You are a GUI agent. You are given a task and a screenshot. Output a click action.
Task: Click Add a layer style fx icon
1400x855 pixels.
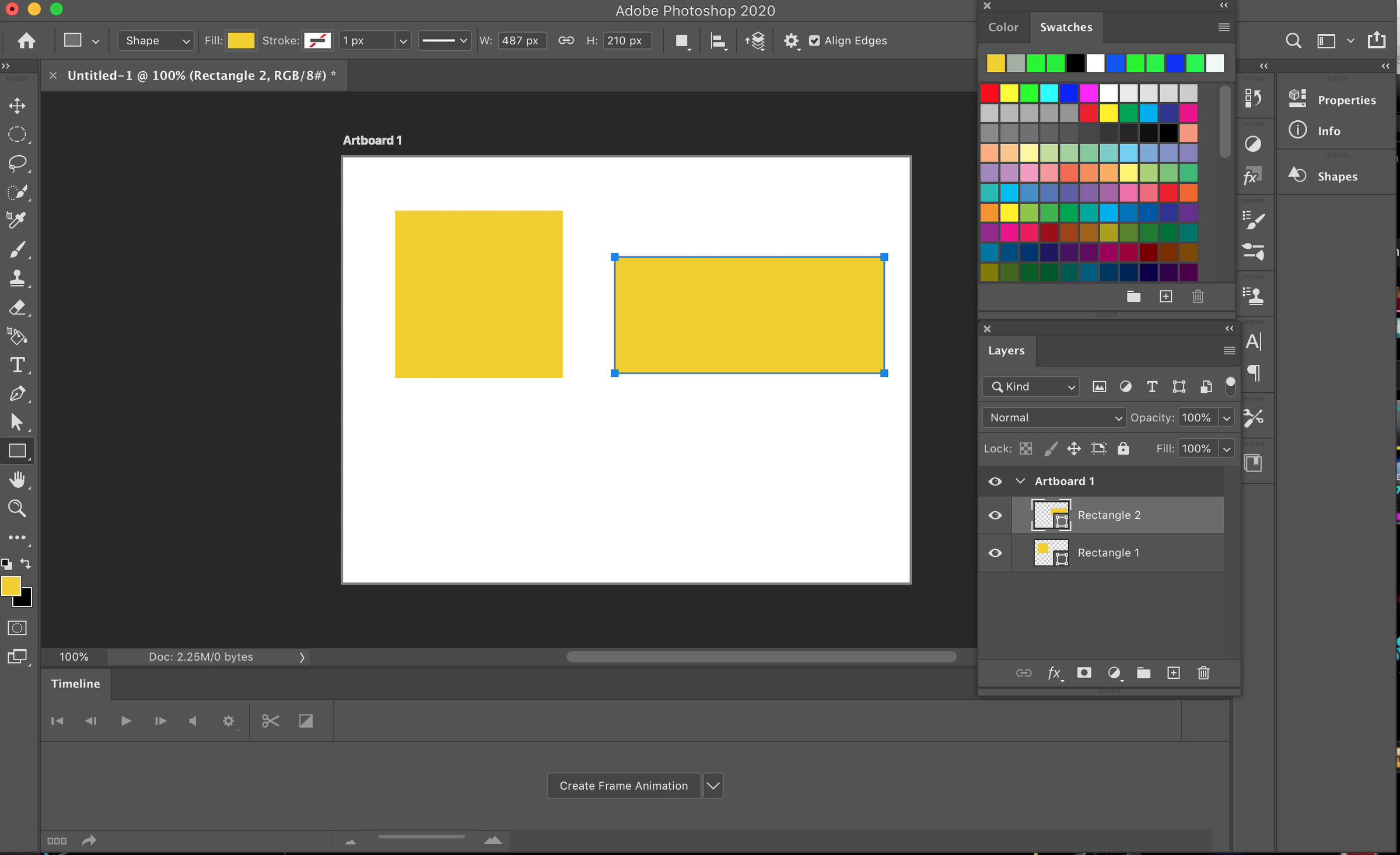[x=1053, y=673]
